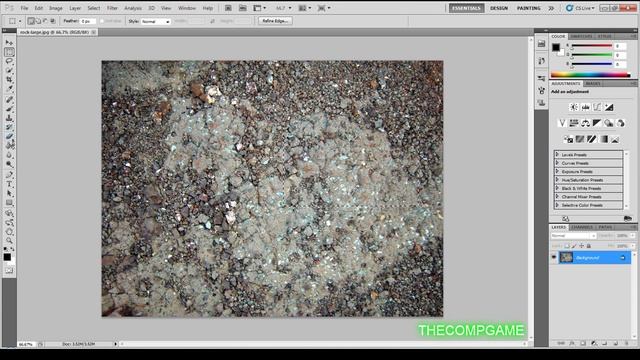Toggle Lock all in Layers panel
This screenshot has height=360, width=640.
coord(589,246)
